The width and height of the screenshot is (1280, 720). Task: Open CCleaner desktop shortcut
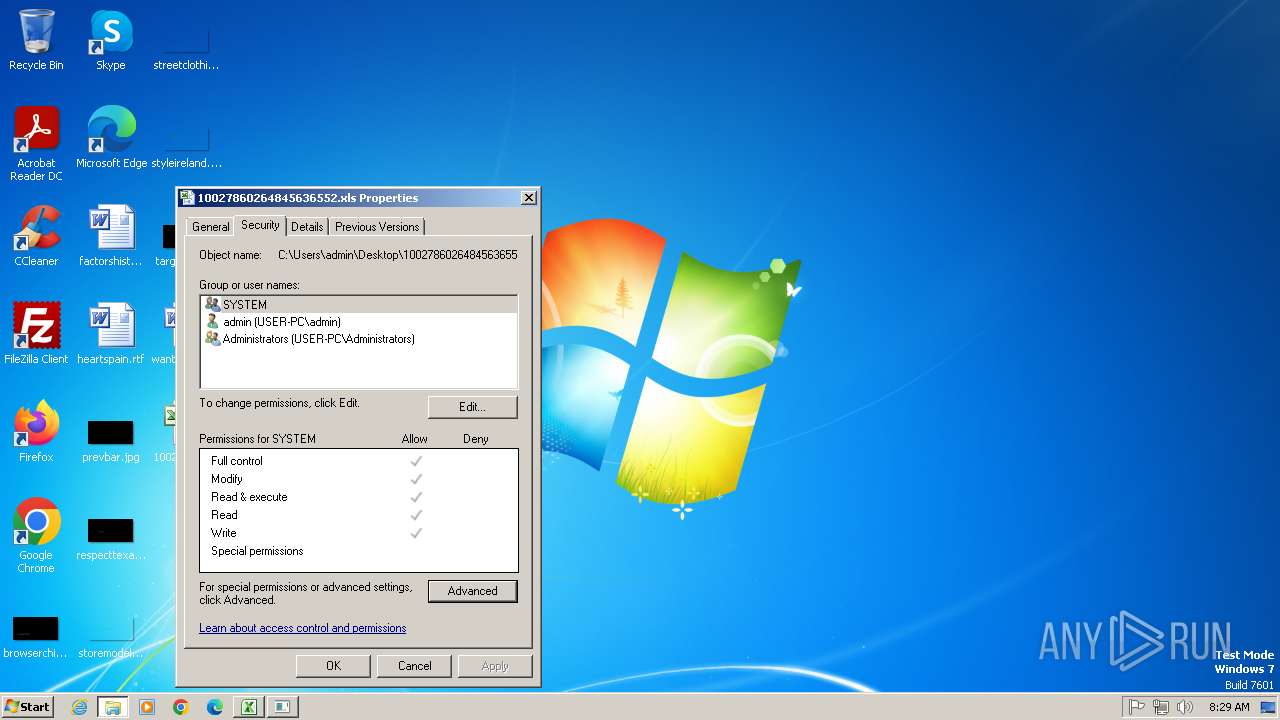[36, 236]
